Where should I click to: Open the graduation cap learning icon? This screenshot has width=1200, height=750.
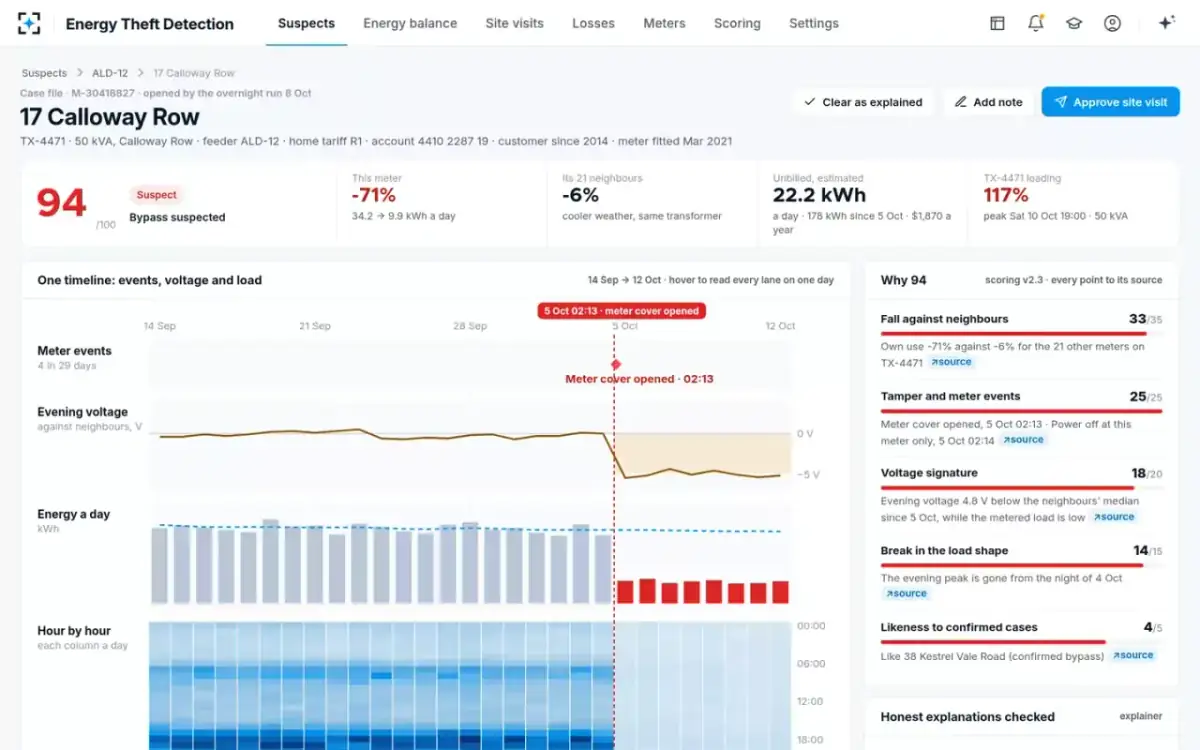1074,23
